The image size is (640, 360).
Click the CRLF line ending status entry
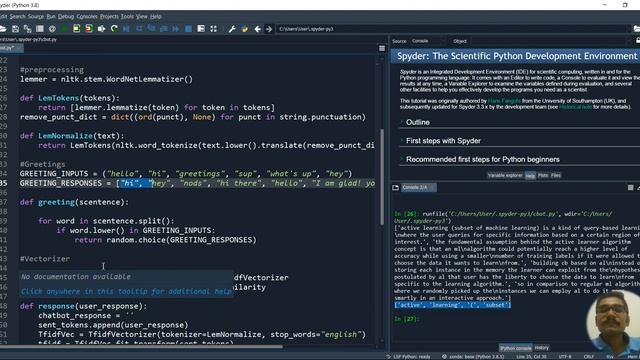point(588,356)
